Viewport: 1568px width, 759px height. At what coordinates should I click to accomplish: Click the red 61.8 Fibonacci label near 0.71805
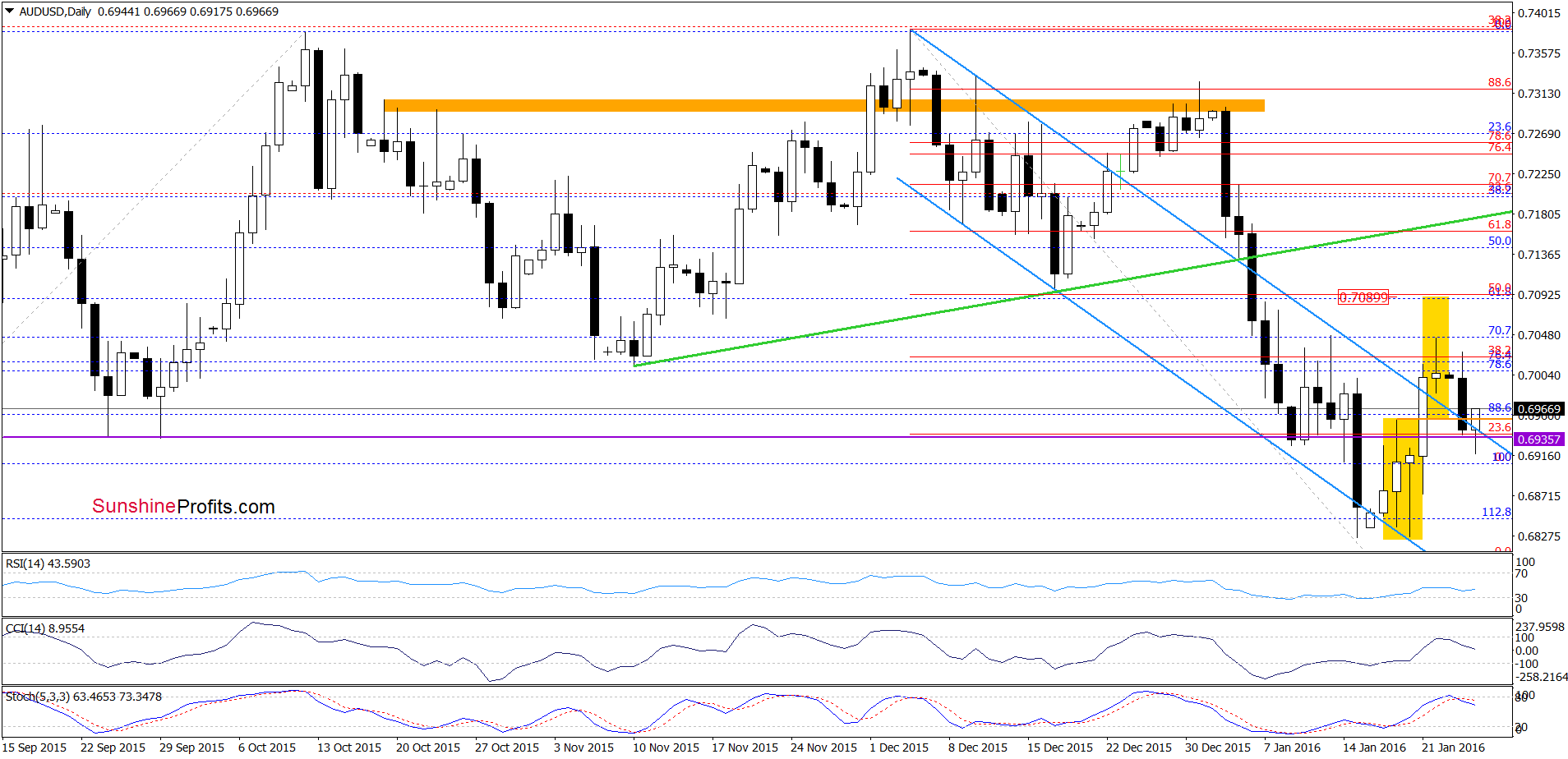1500,224
